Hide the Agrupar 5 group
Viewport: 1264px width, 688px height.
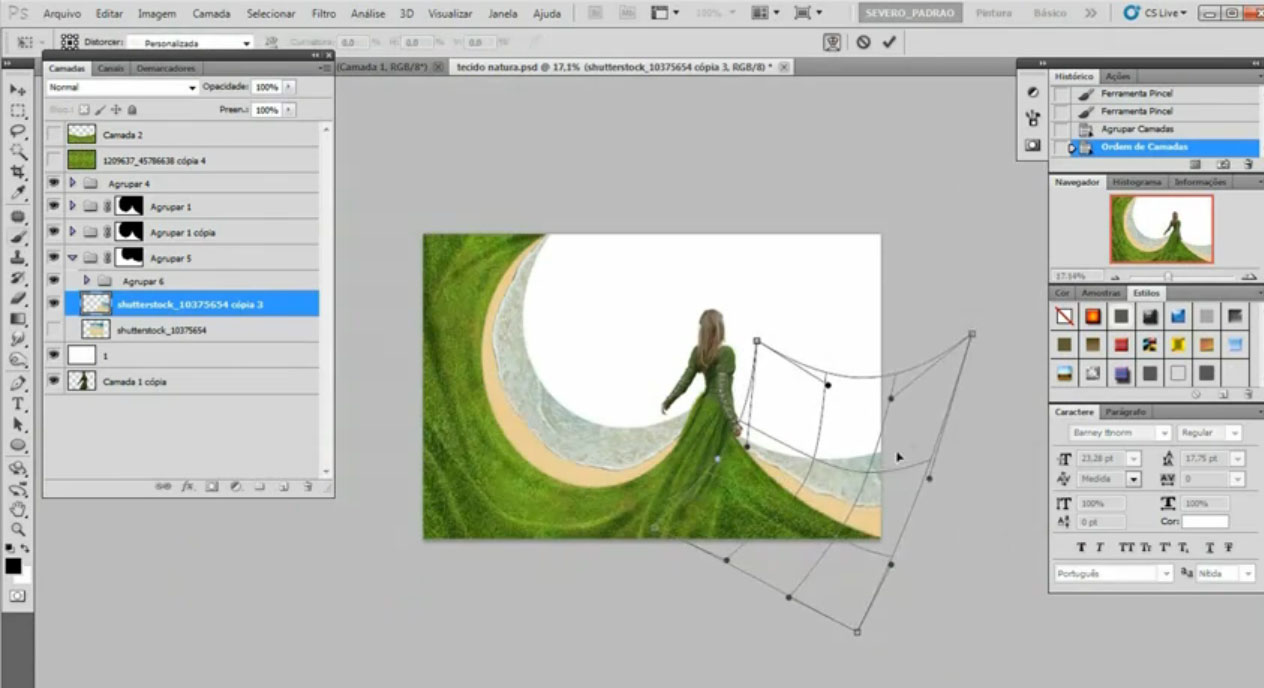(53, 258)
